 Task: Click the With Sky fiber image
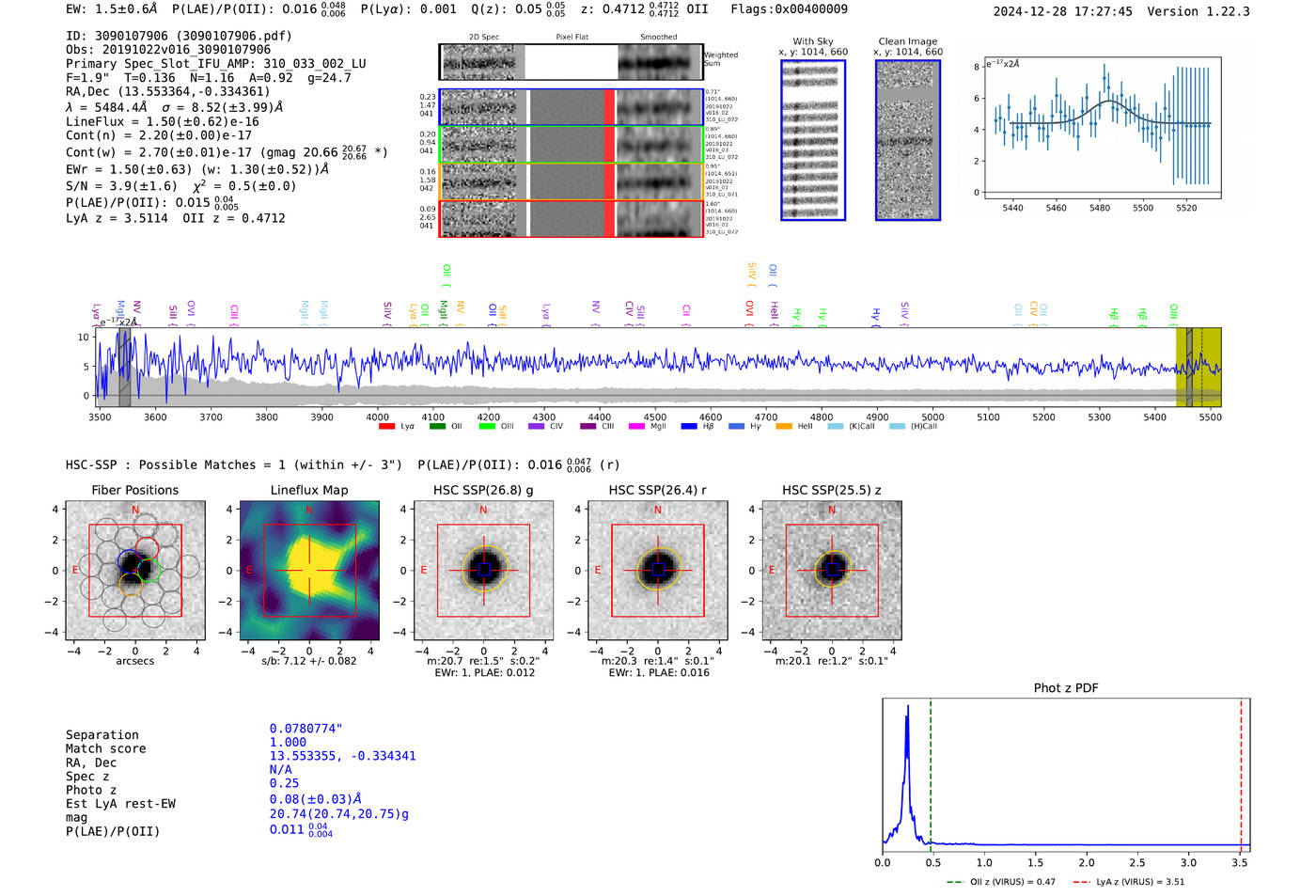coord(813,140)
